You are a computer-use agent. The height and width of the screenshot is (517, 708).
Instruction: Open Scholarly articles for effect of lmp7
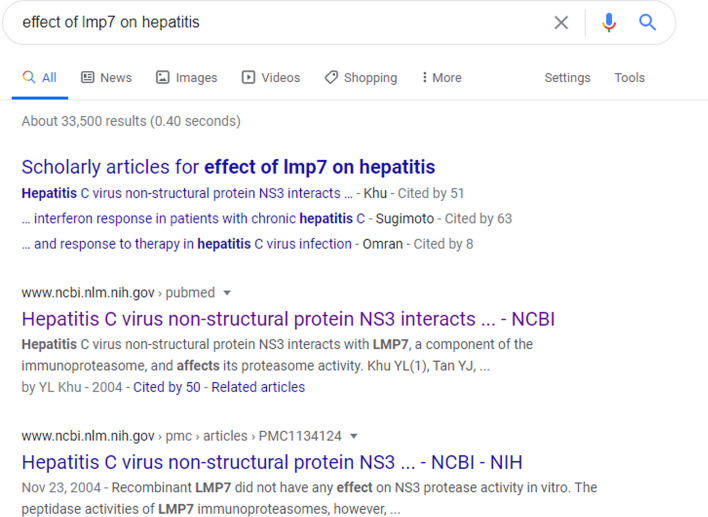tap(228, 167)
